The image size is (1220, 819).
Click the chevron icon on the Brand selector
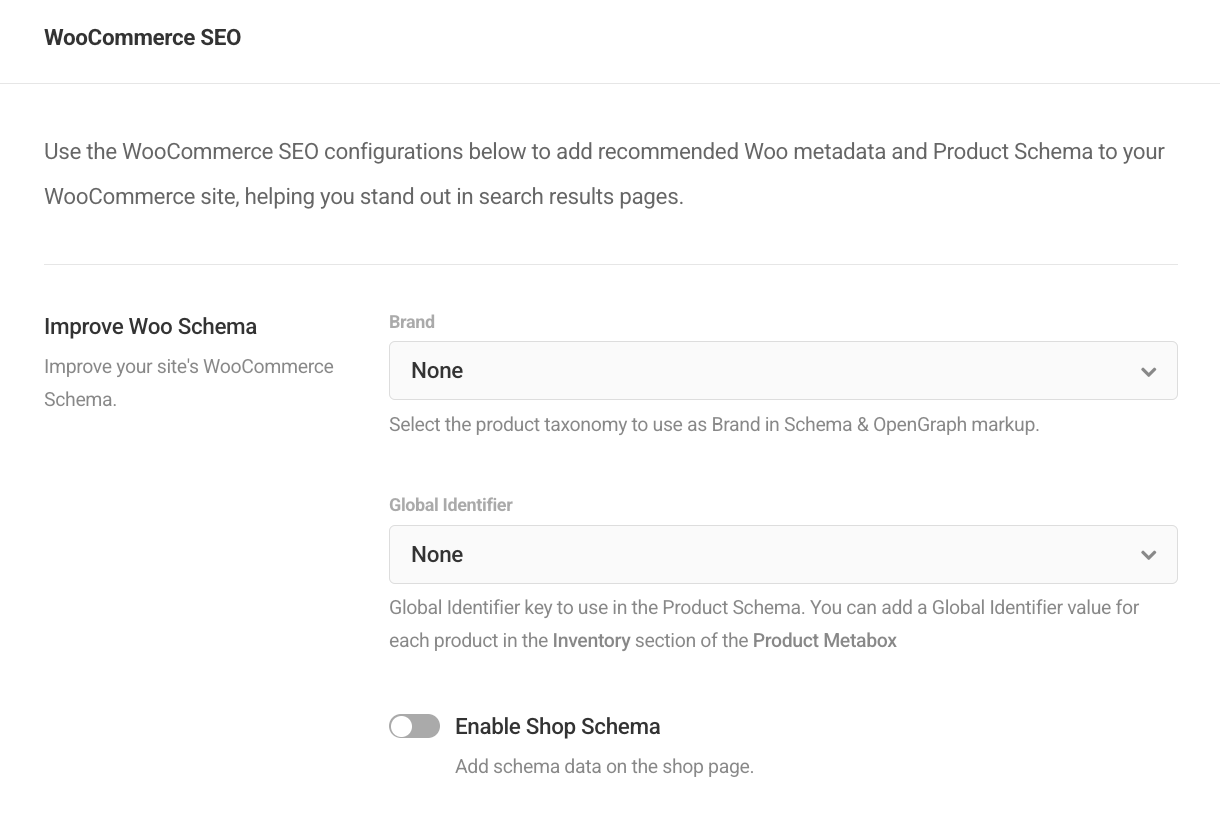1148,370
